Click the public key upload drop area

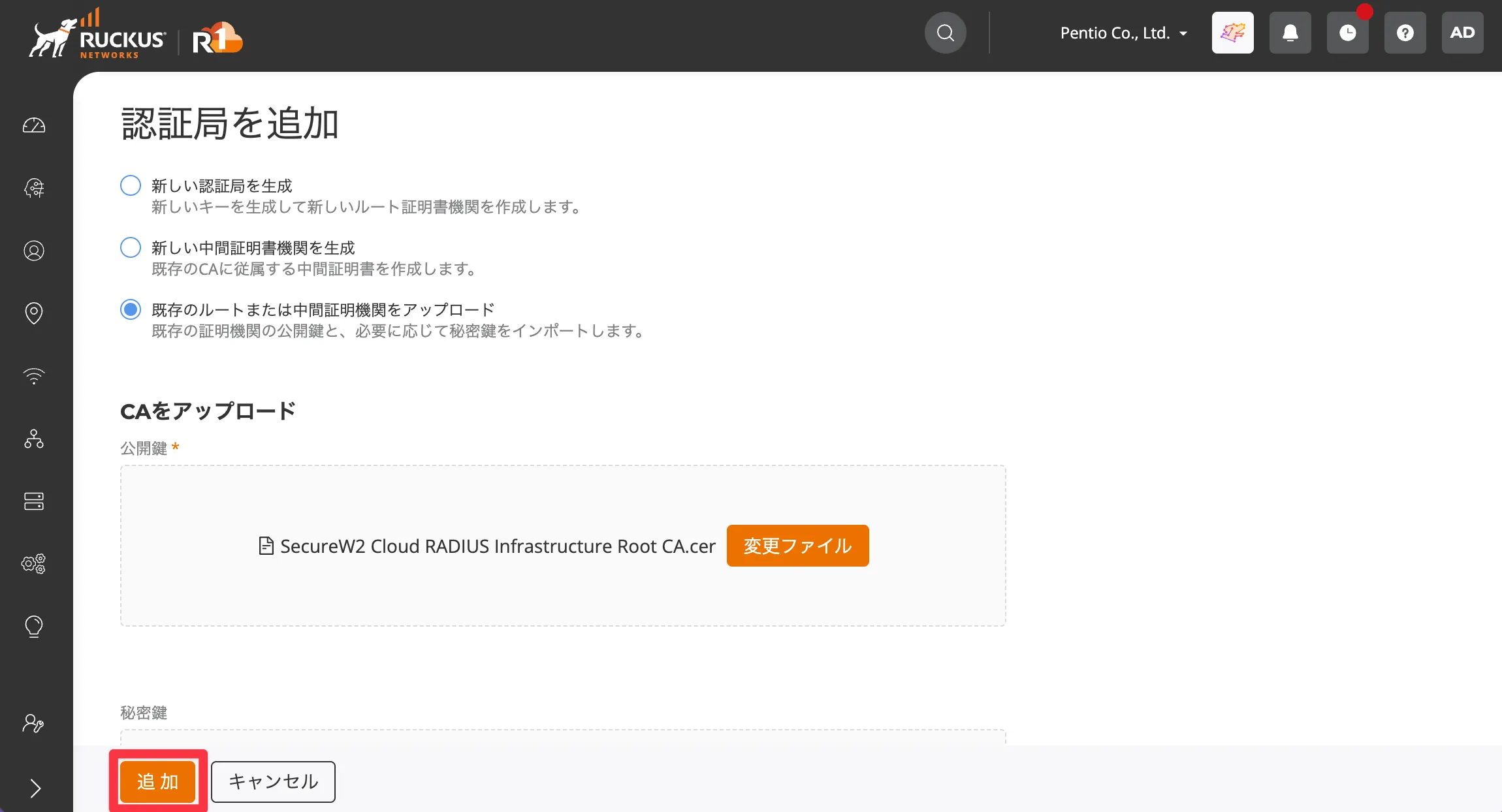(563, 546)
